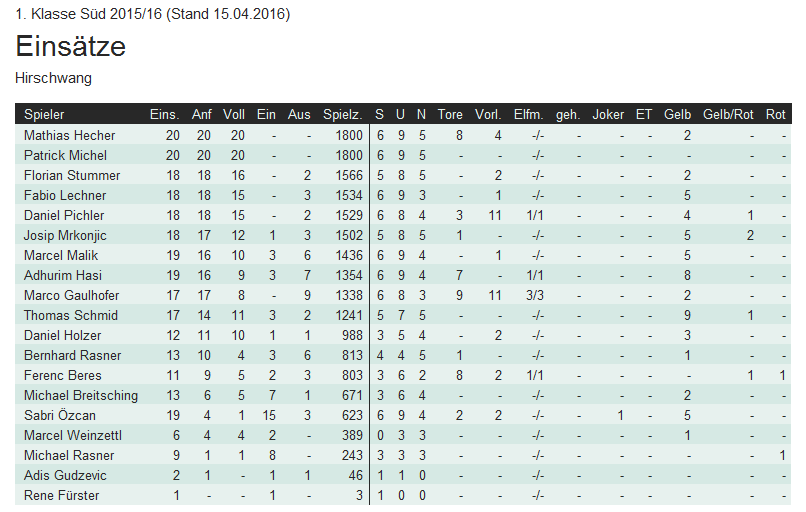Image resolution: width=806 pixels, height=512 pixels.
Task: Click on Michael Breitsching's name
Action: 81,395
